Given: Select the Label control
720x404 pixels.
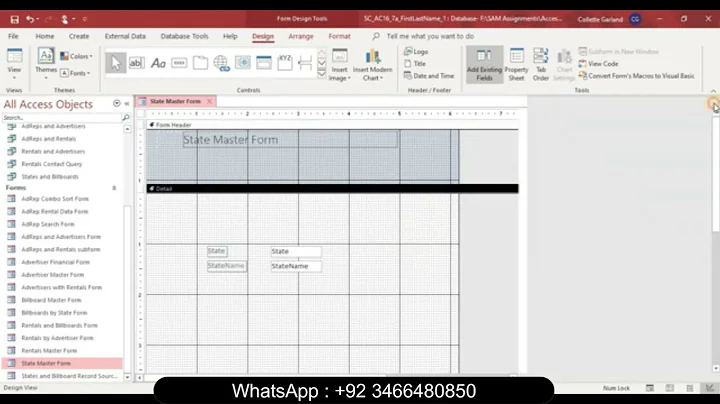Looking at the screenshot, I should pyautogui.click(x=158, y=63).
